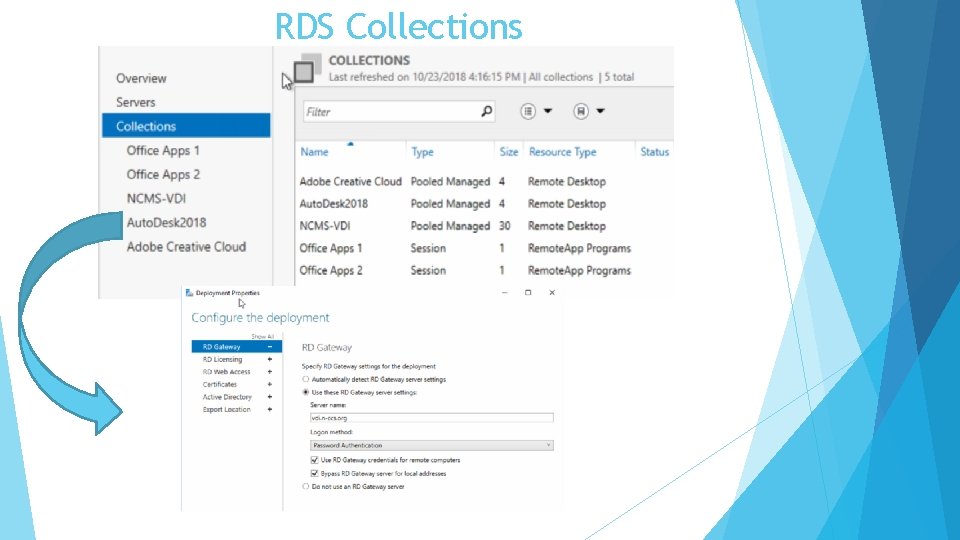Select the Office Apps 1 table row
960x540 pixels.
point(484,248)
